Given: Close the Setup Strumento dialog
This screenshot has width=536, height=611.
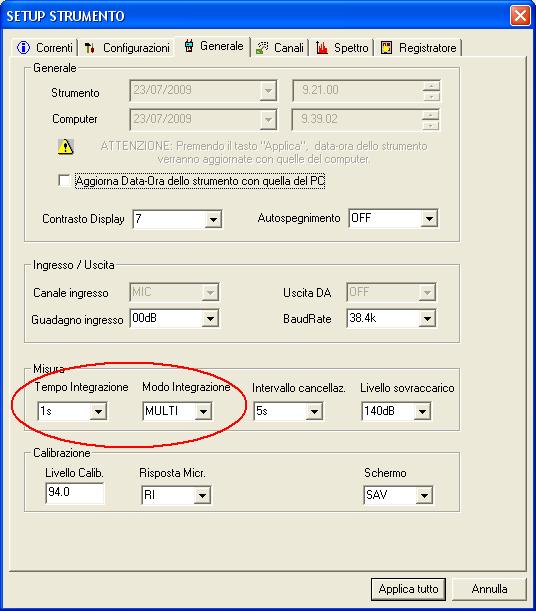Looking at the screenshot, I should coord(520,16).
